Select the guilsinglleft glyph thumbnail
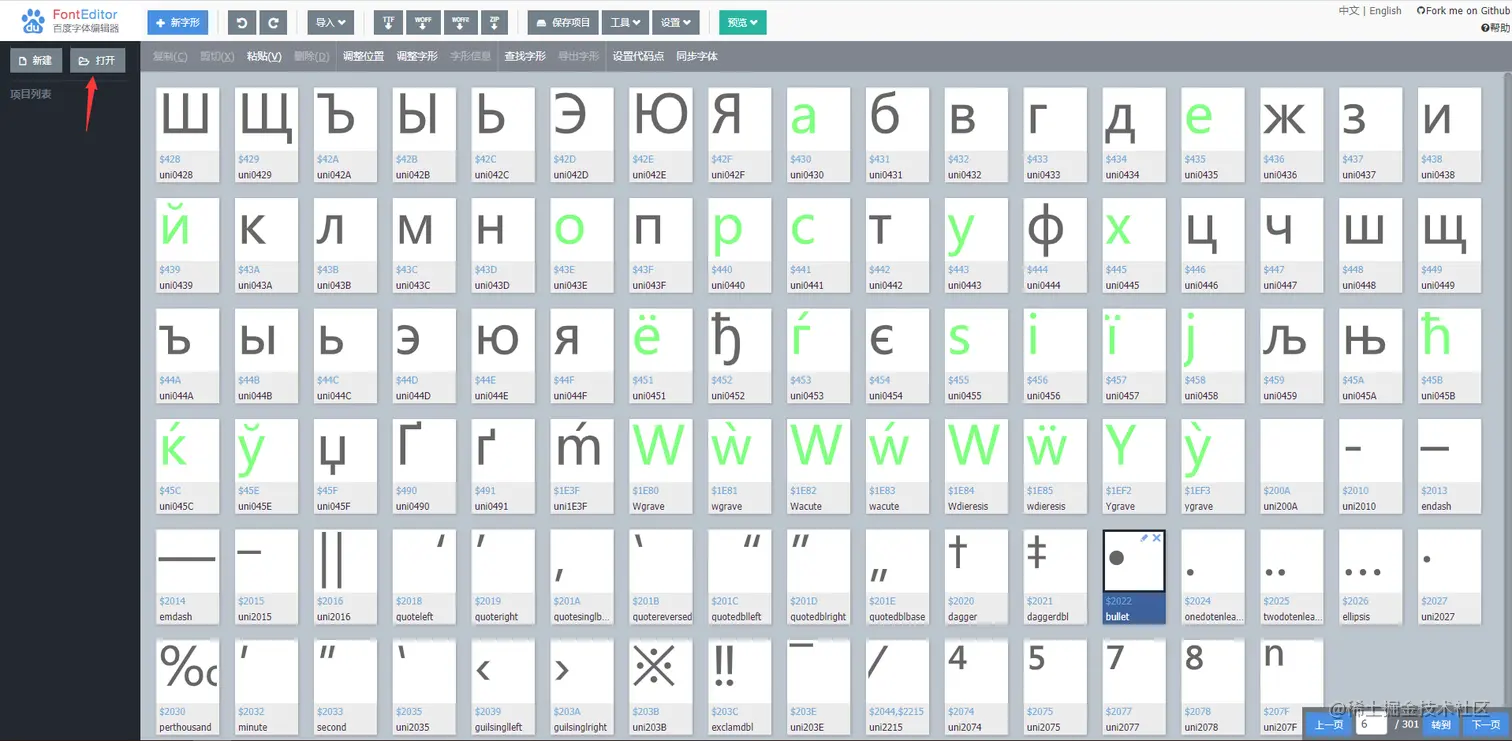The image size is (1512, 741). pos(502,687)
